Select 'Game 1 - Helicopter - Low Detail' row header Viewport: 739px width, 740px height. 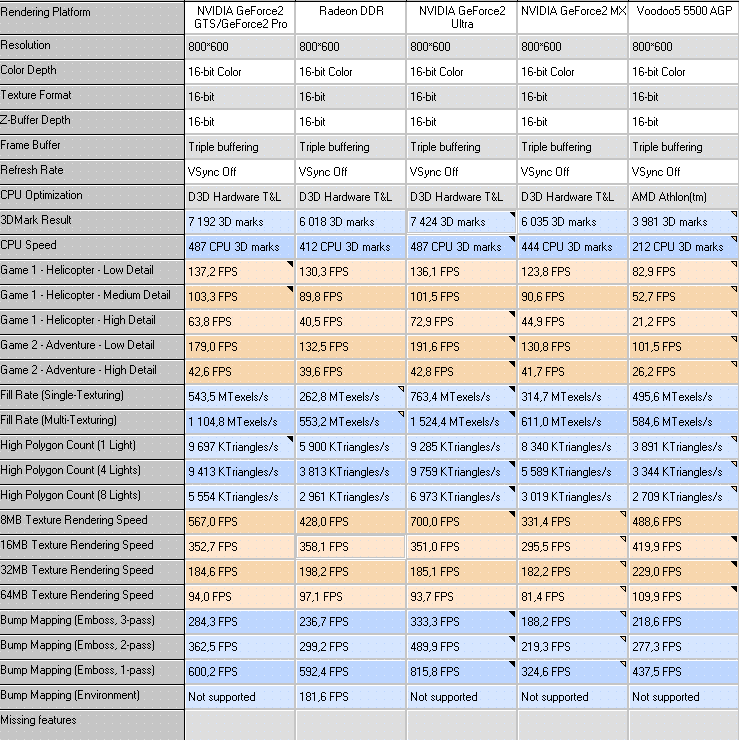point(92,272)
